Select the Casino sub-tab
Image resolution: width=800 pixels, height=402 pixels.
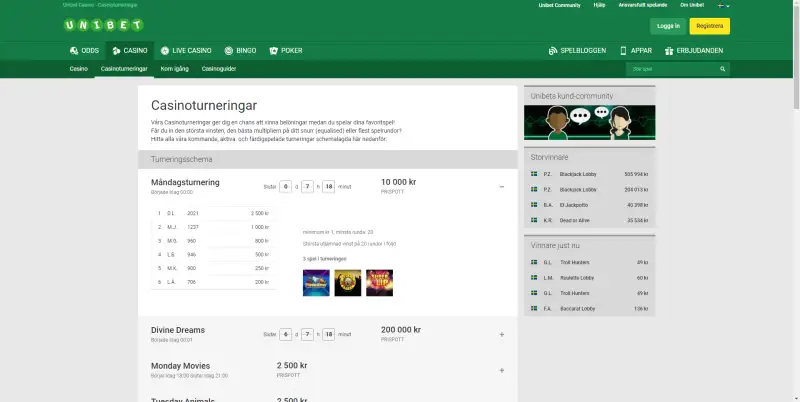point(79,69)
